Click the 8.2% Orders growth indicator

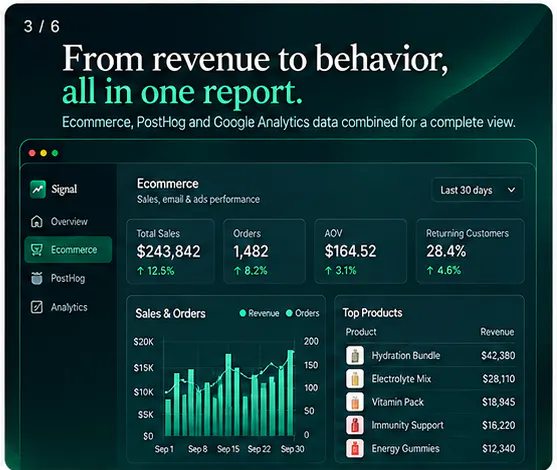coord(250,271)
